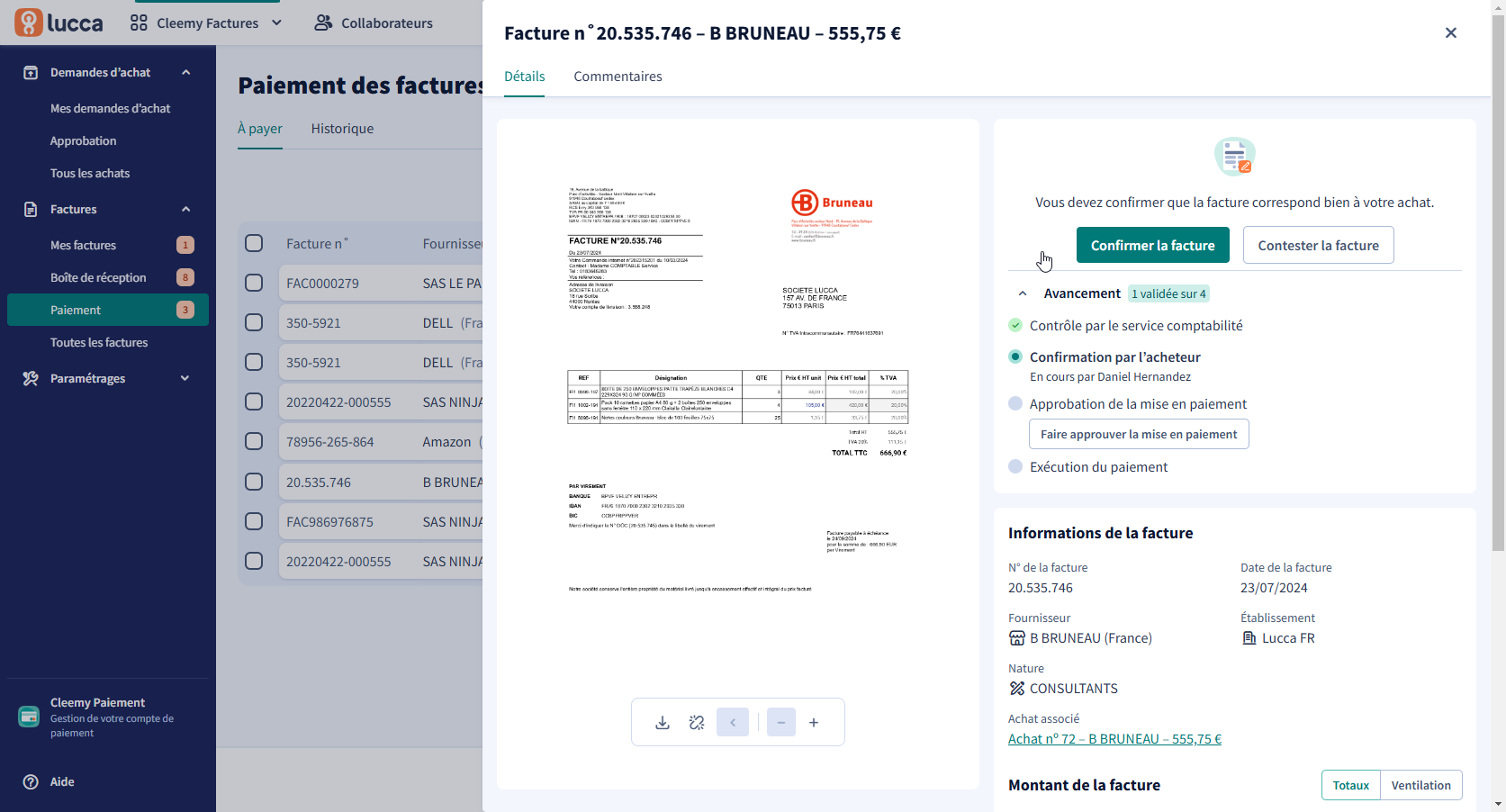Zoom out the invoice preview
This screenshot has height=812, width=1506.
781,722
